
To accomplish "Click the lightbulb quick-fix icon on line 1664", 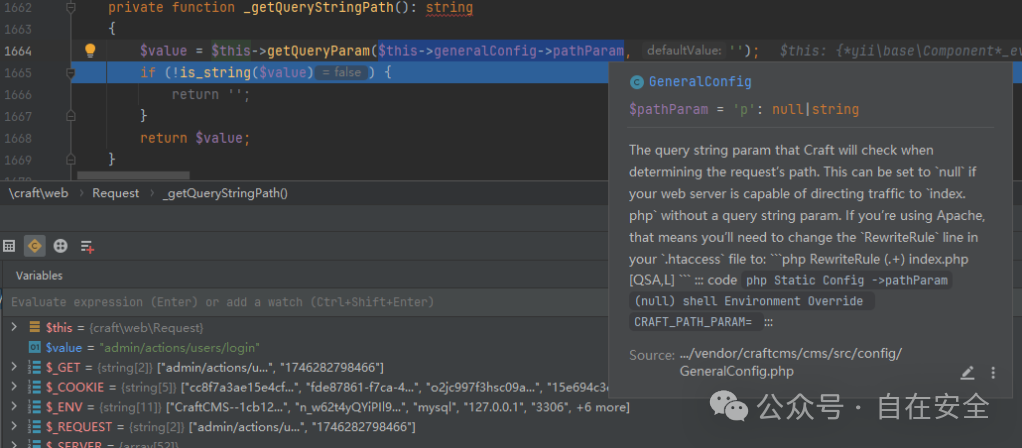I will (91, 51).
